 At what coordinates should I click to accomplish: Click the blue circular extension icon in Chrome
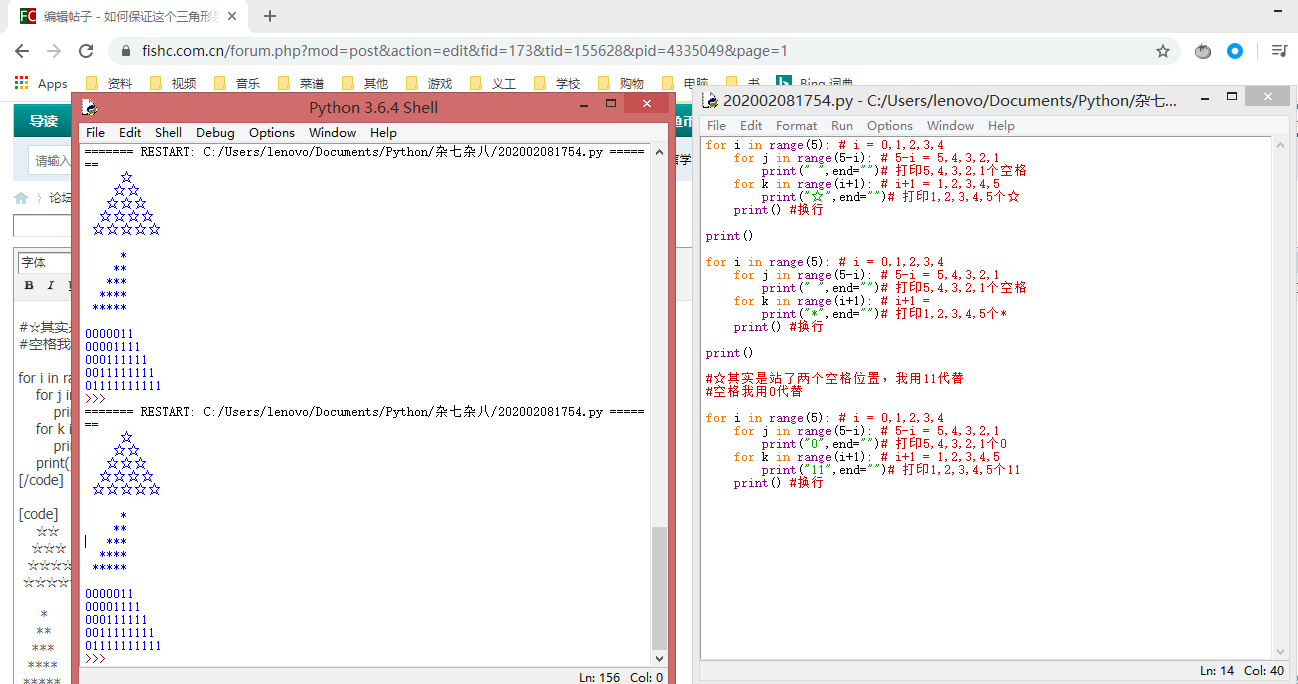[x=1235, y=51]
